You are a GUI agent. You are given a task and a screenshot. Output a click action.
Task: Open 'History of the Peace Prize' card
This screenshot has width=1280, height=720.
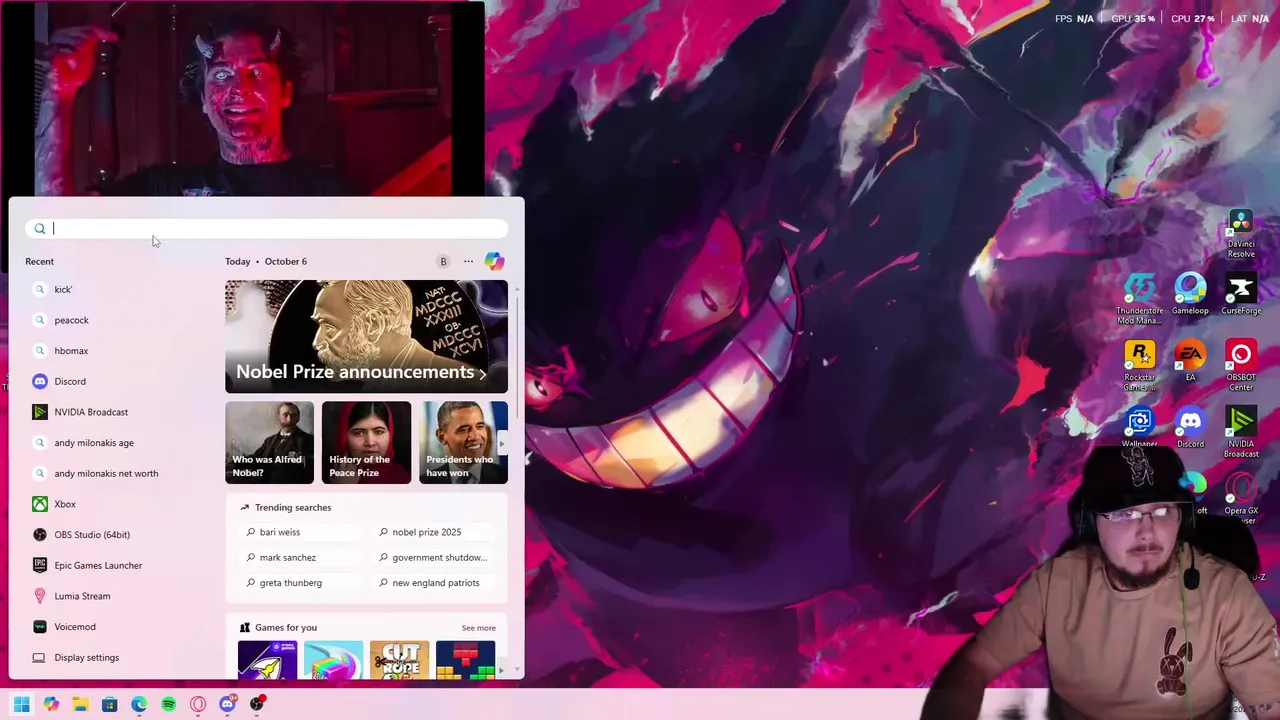tap(366, 442)
